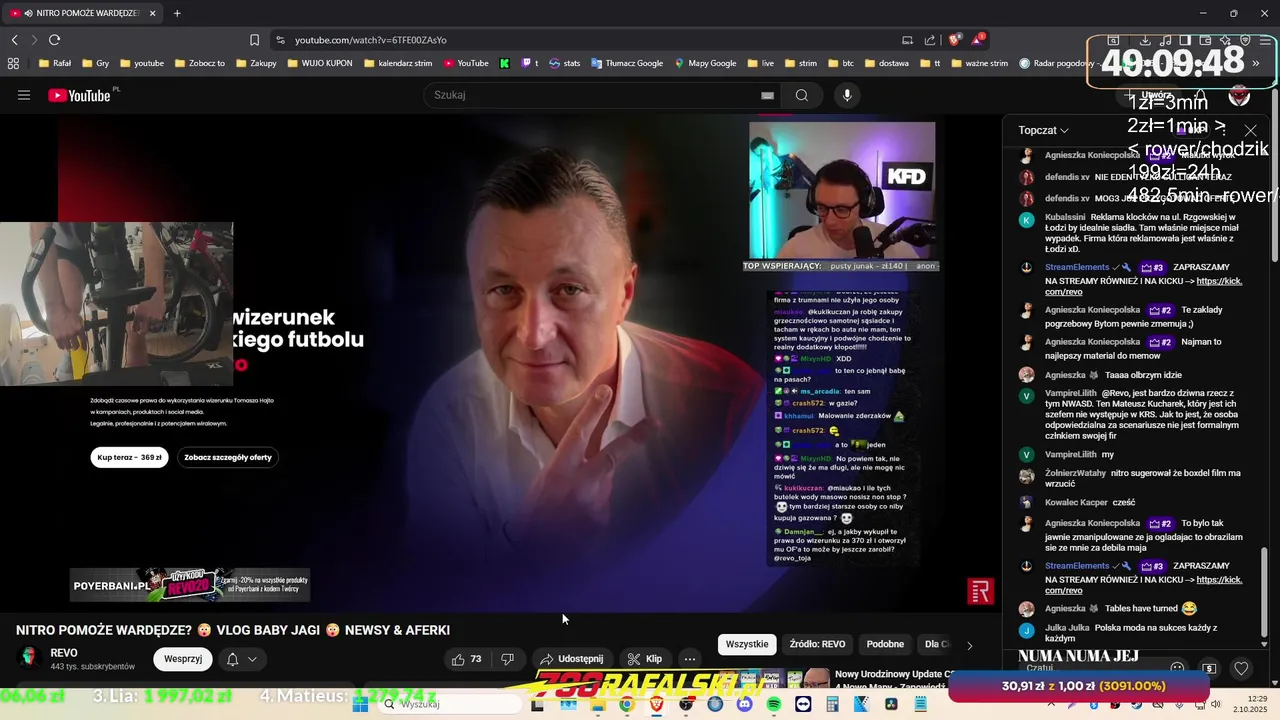Launch Spotify from taskbar
1280x720 pixels.
pos(774,704)
